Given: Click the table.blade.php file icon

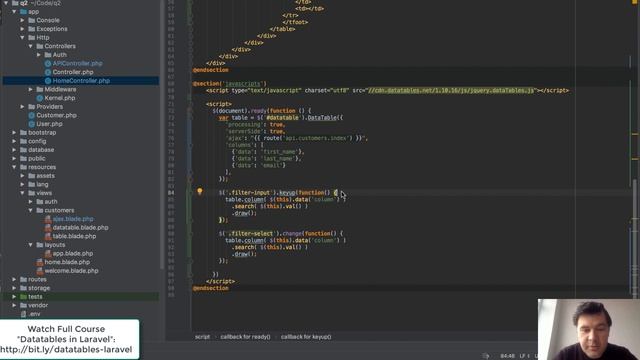Looking at the screenshot, I should (48, 236).
